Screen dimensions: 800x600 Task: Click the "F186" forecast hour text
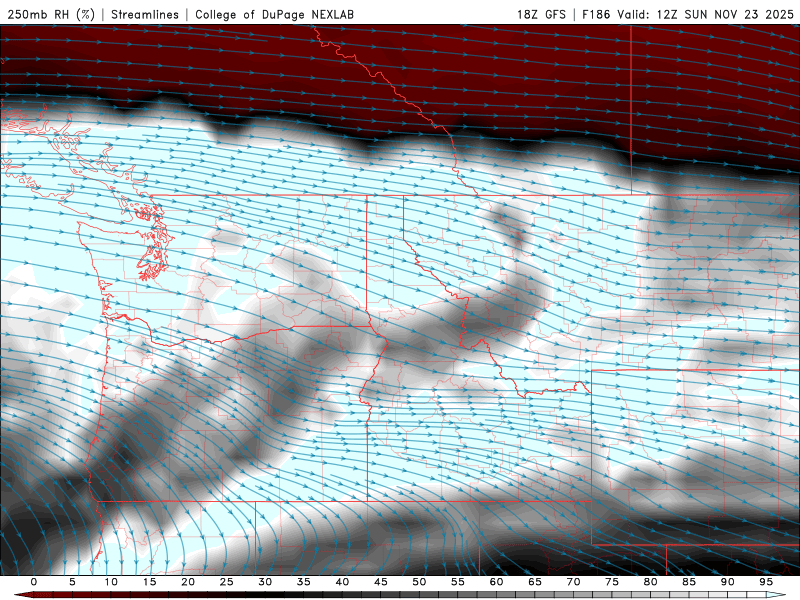596,14
